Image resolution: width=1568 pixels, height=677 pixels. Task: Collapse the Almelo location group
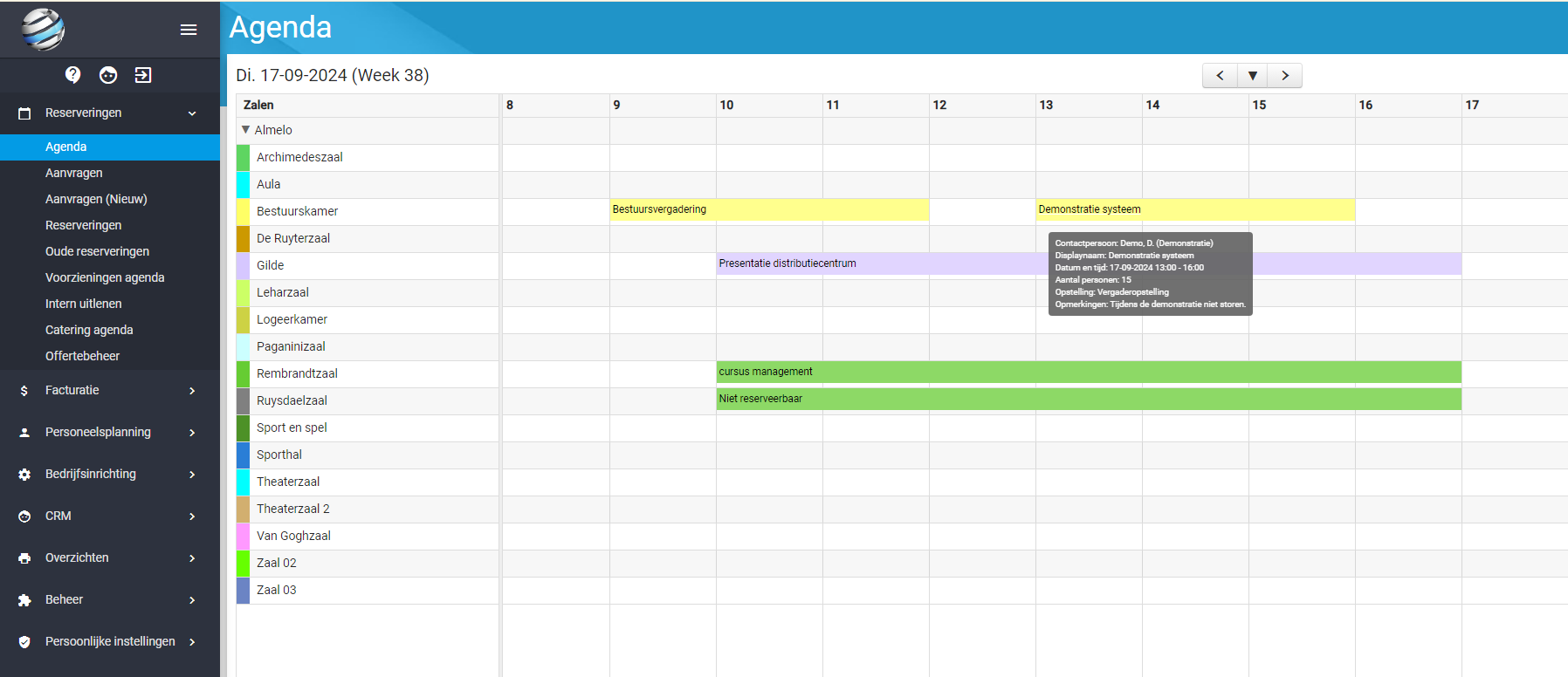click(x=245, y=130)
